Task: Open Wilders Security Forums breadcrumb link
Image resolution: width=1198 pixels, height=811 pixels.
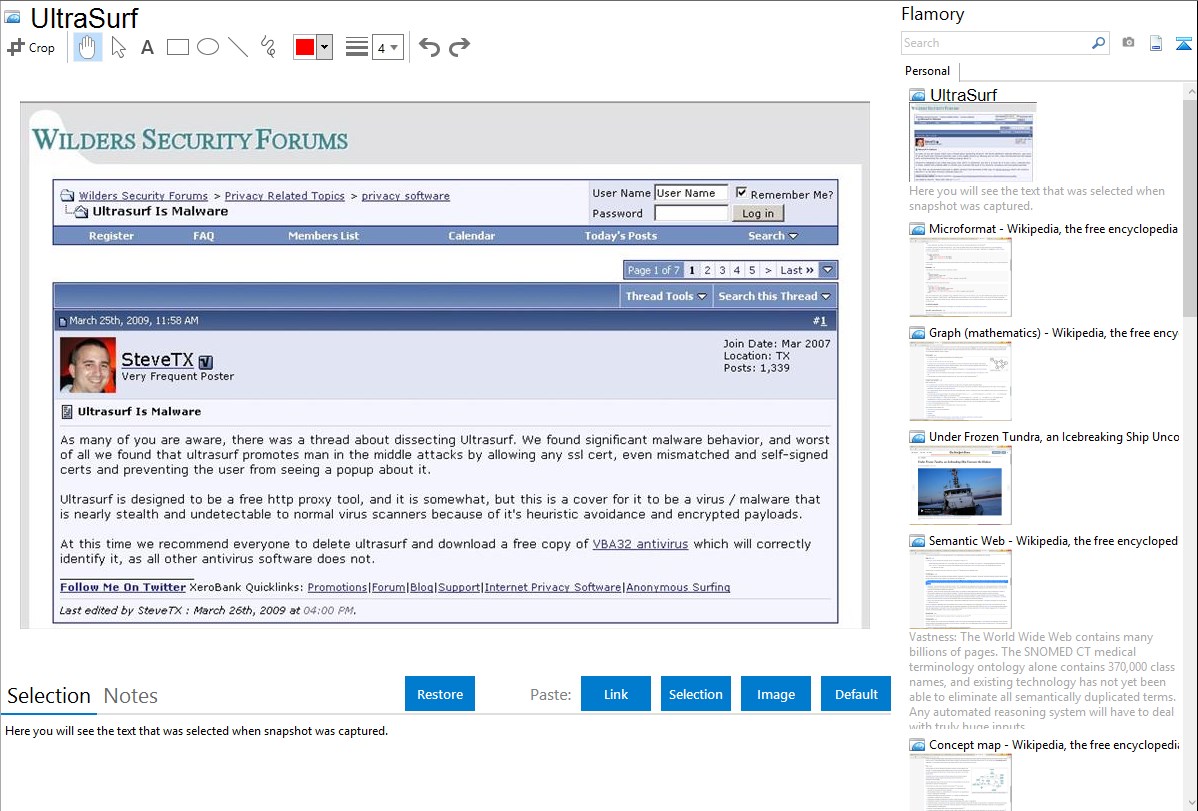Action: click(x=143, y=196)
